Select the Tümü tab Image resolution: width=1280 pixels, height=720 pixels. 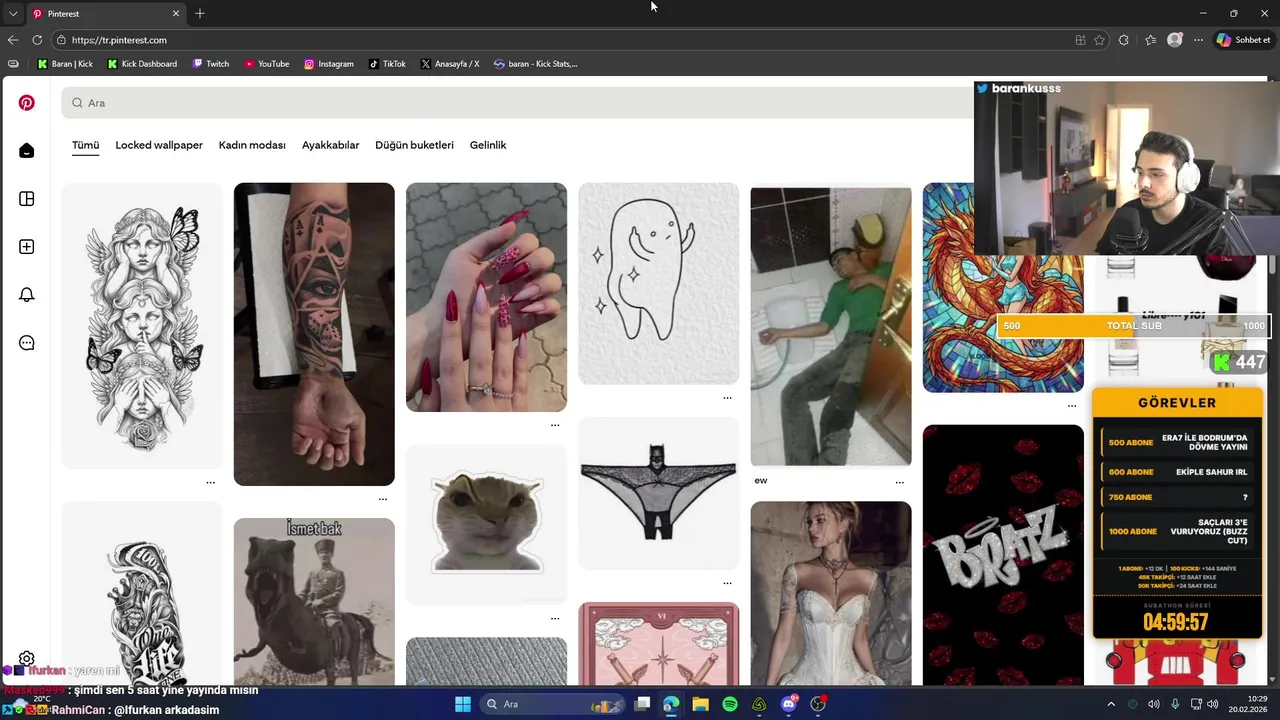click(85, 145)
